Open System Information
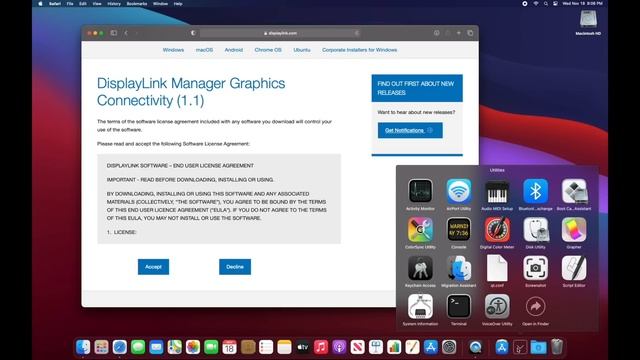Screen dimensions: 640x360 [x=420, y=306]
